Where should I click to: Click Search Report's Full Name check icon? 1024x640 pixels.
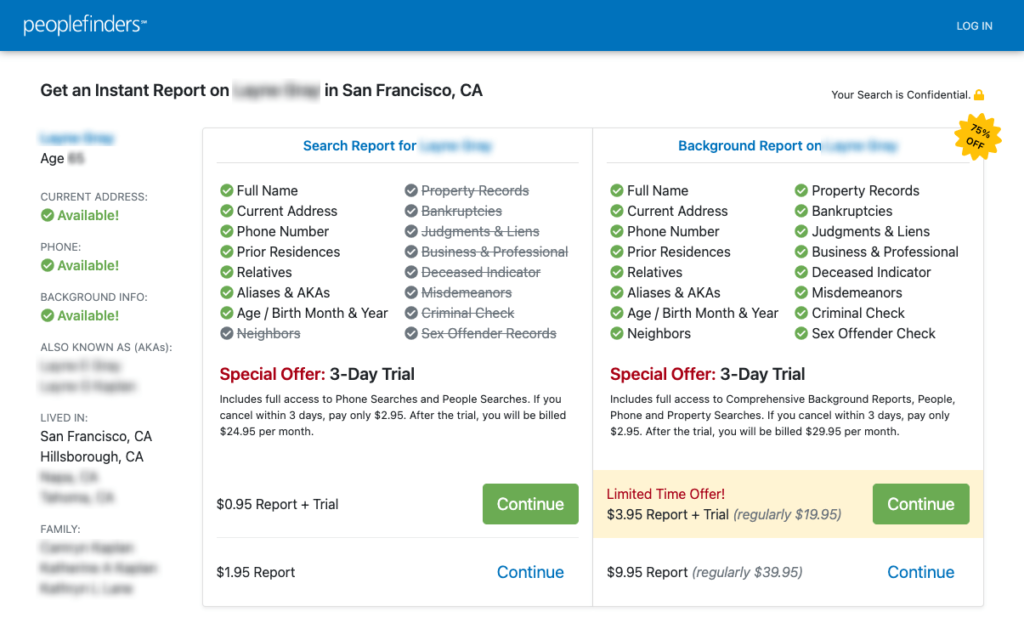(227, 191)
